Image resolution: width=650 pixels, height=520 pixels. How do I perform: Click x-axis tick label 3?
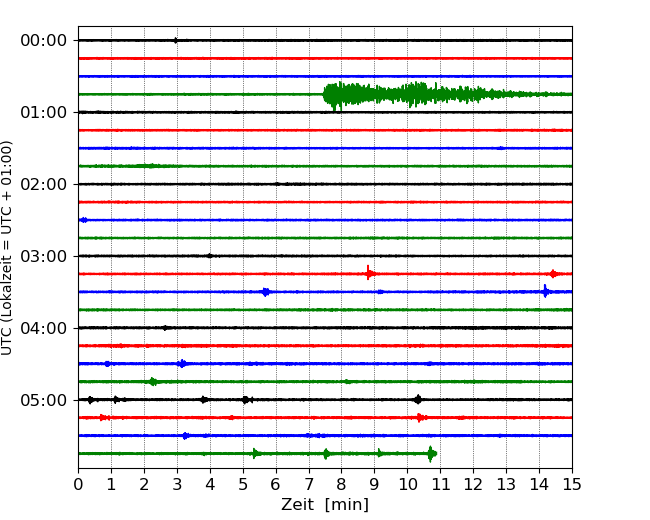point(177,484)
